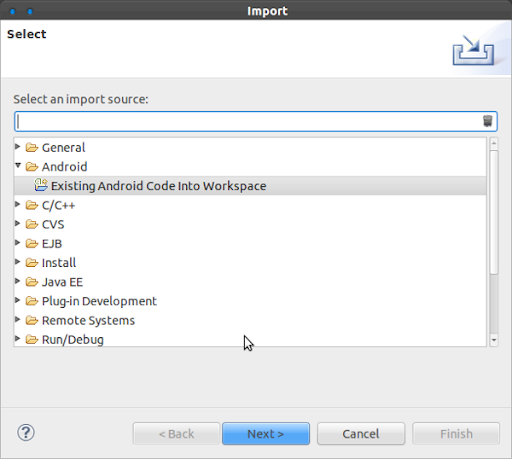Click the Plug-in Development folder icon

coord(32,301)
